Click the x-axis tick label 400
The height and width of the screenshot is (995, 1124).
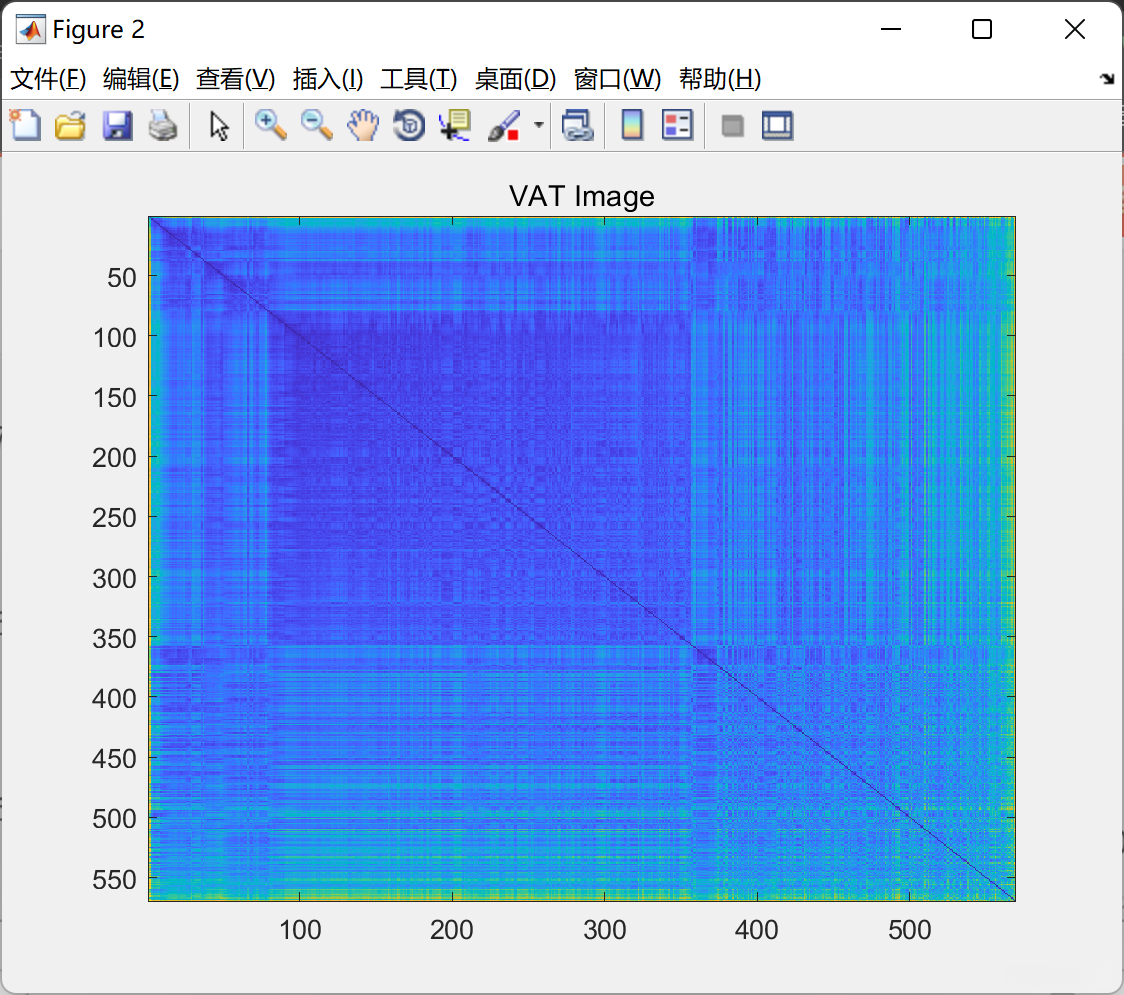pos(756,930)
